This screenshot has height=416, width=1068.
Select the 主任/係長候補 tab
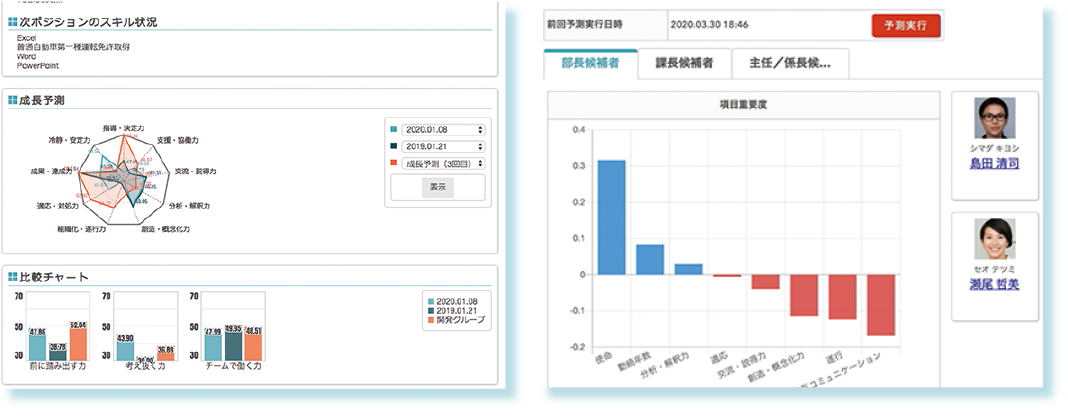pyautogui.click(x=790, y=64)
